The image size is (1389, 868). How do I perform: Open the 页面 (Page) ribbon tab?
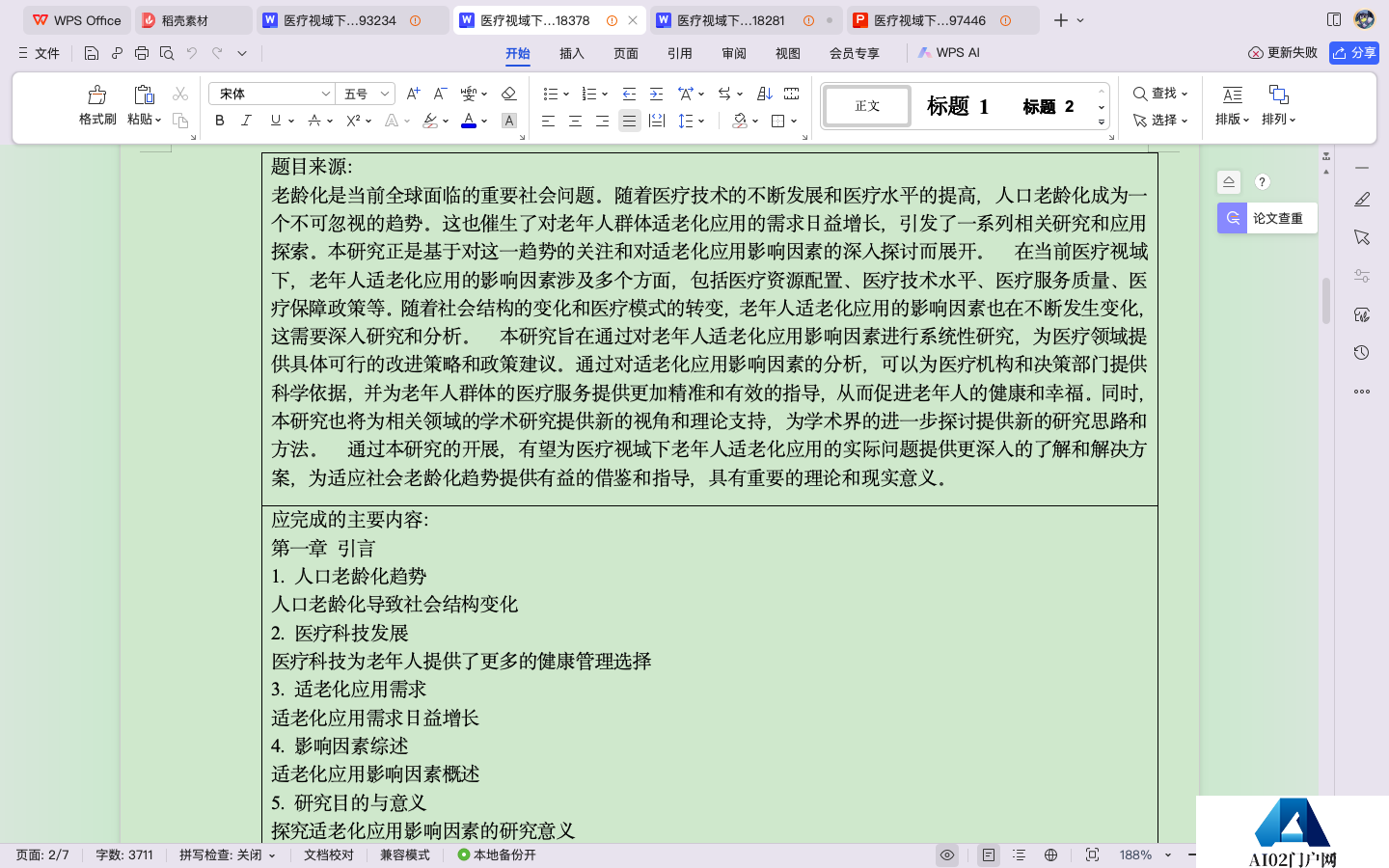[626, 53]
